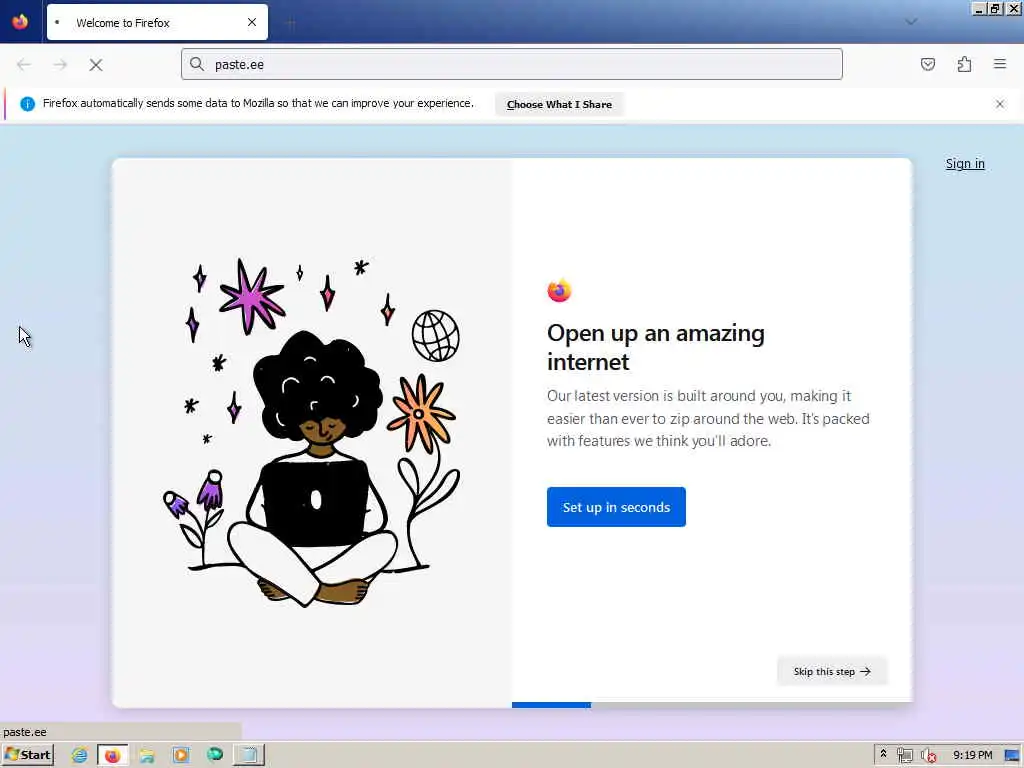Click the Firefox logo in the title bar

(x=20, y=22)
